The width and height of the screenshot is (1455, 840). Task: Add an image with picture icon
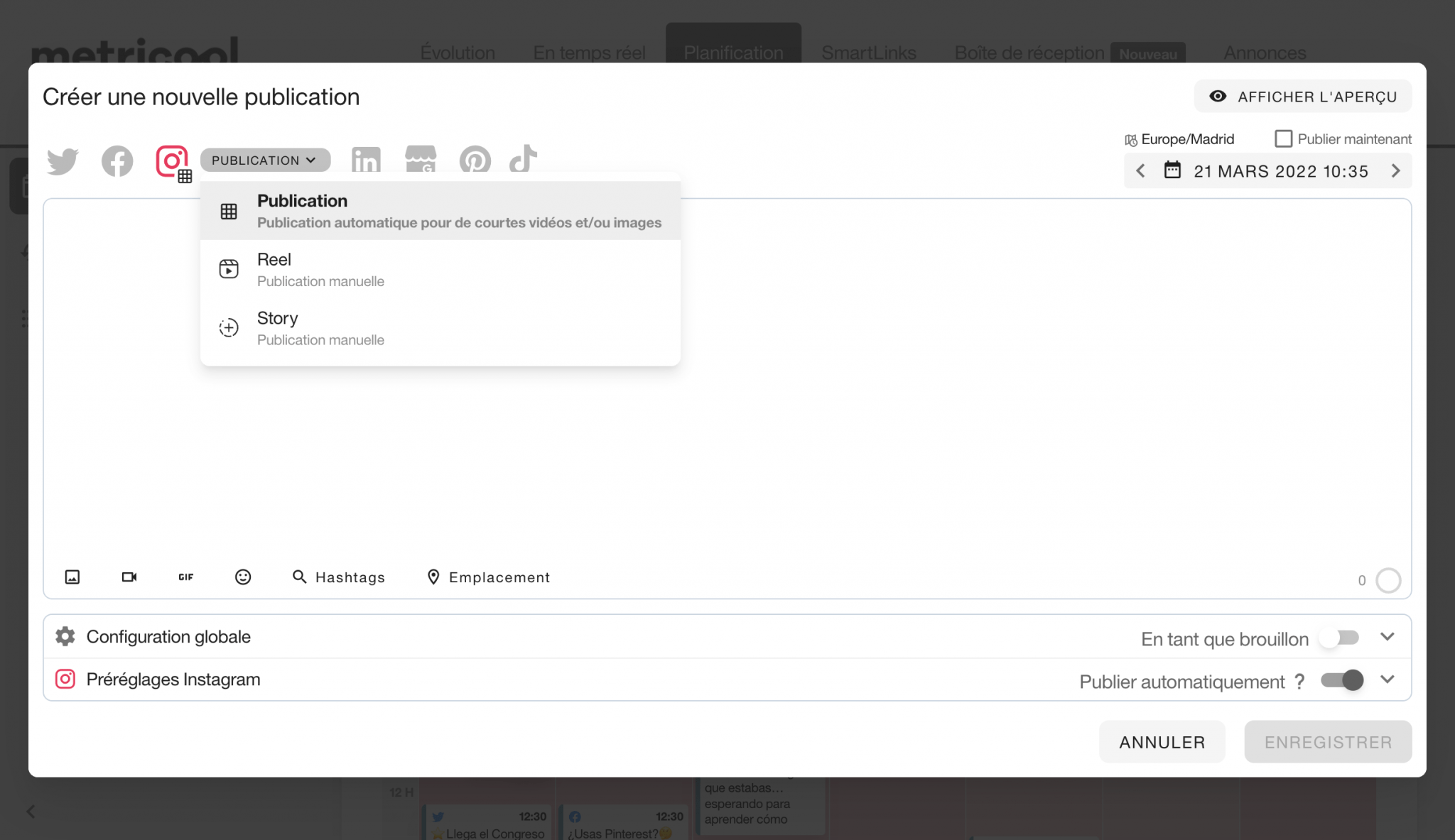72,577
